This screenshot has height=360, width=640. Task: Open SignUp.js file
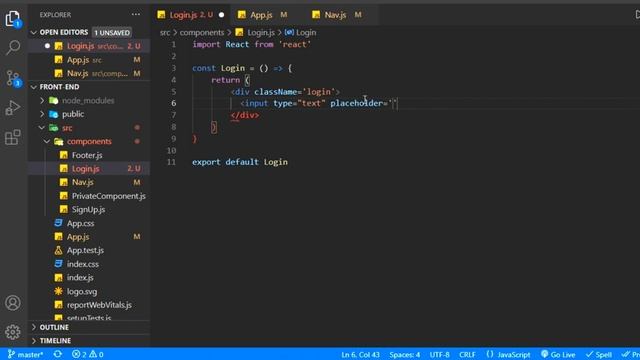pos(89,209)
